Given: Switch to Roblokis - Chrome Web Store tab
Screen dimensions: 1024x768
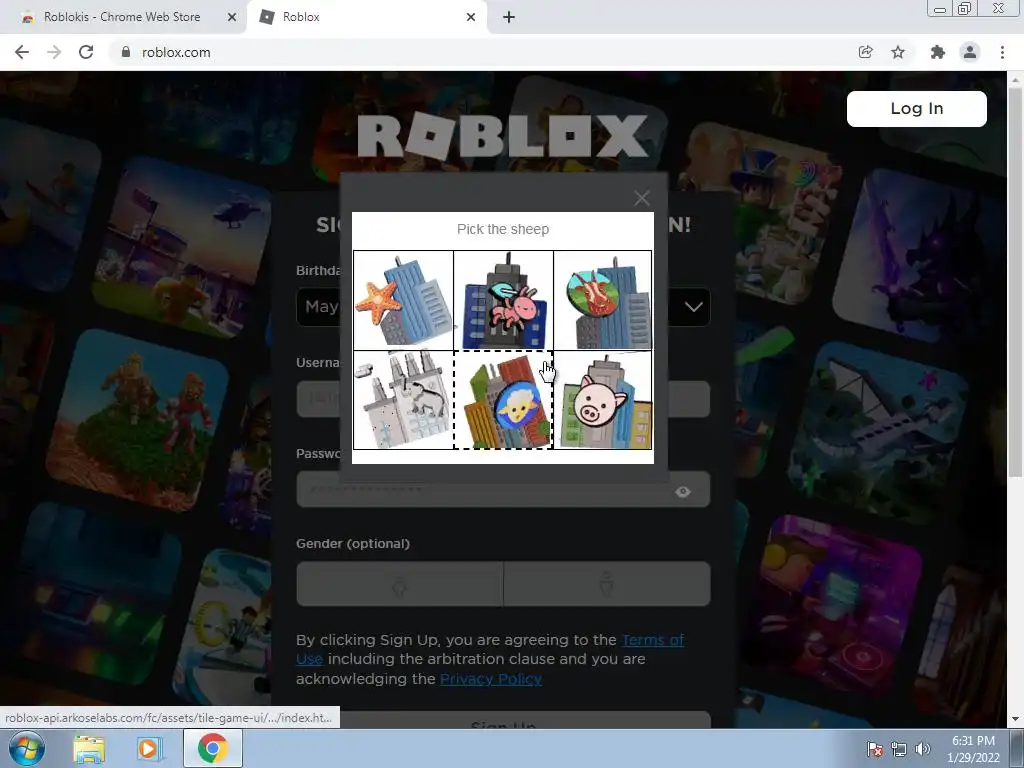Looking at the screenshot, I should [x=123, y=17].
